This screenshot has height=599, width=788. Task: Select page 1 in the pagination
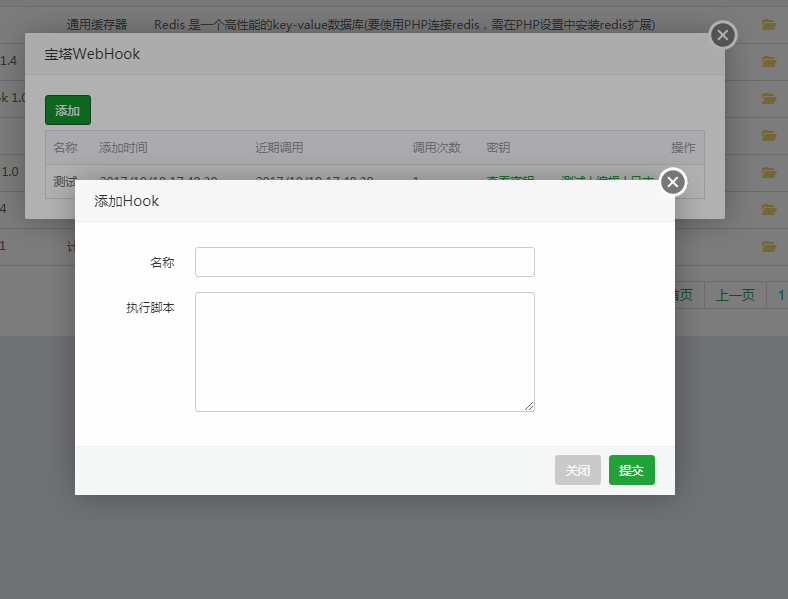pyautogui.click(x=780, y=295)
